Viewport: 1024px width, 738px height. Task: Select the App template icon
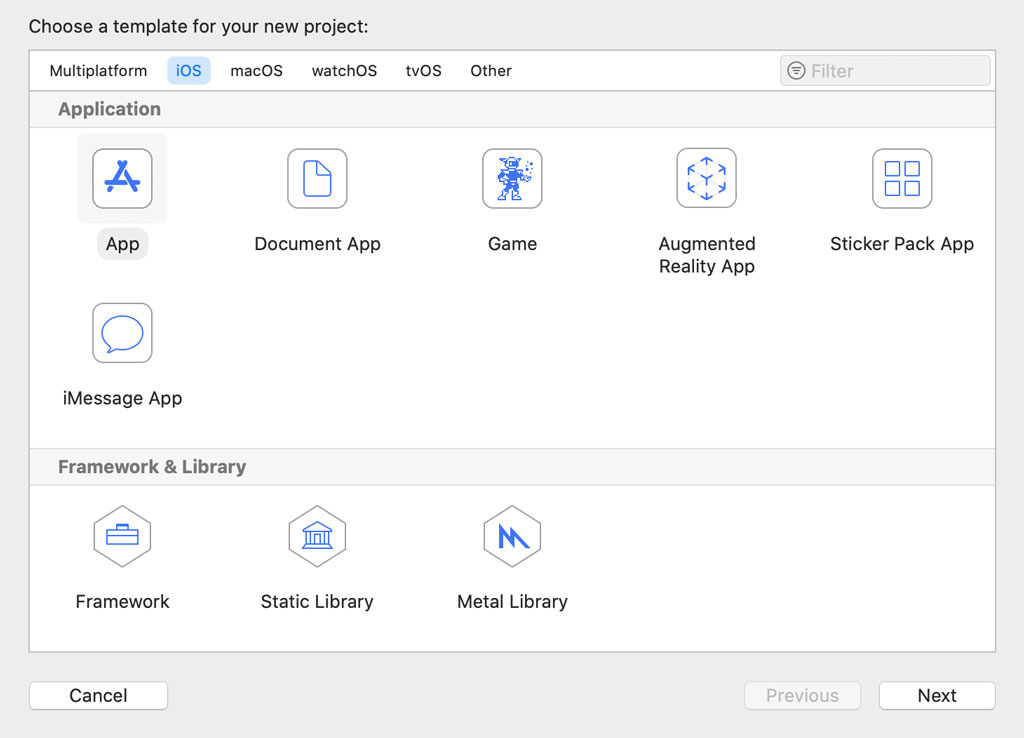[122, 178]
